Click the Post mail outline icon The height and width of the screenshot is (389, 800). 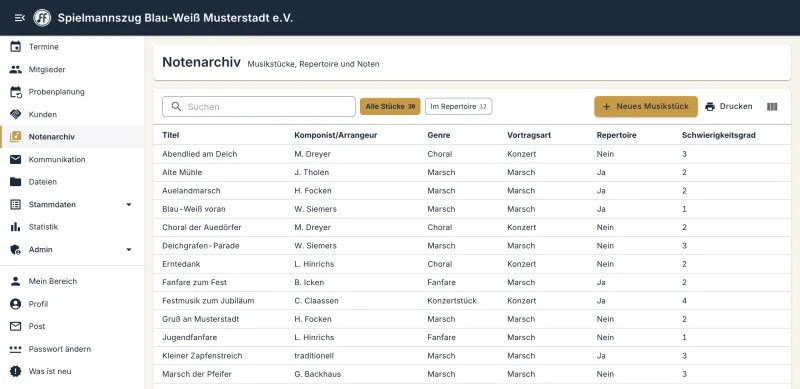click(x=16, y=326)
